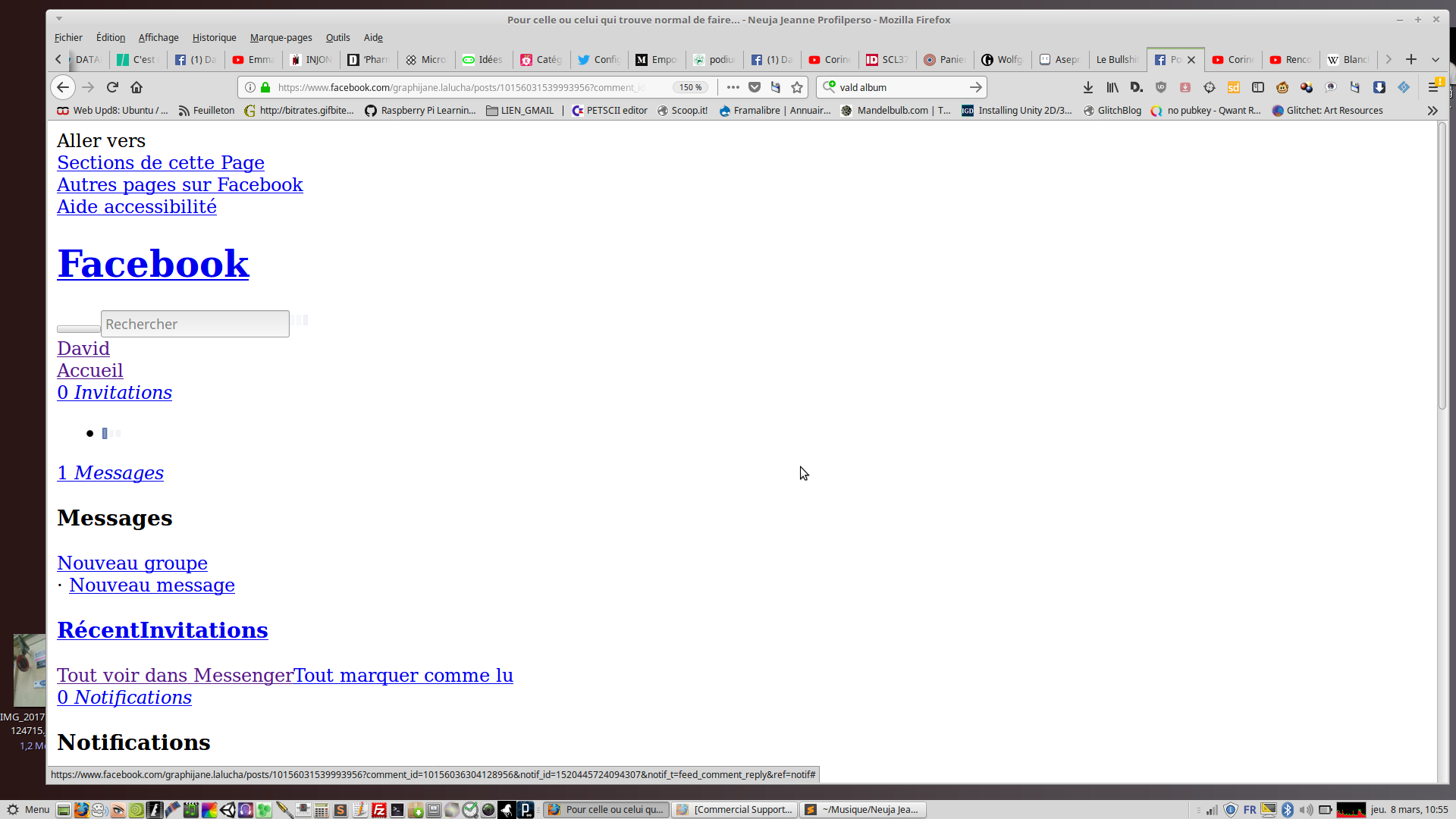This screenshot has width=1456, height=819.
Task: Expand the list of all tabs
Action: (x=1436, y=59)
